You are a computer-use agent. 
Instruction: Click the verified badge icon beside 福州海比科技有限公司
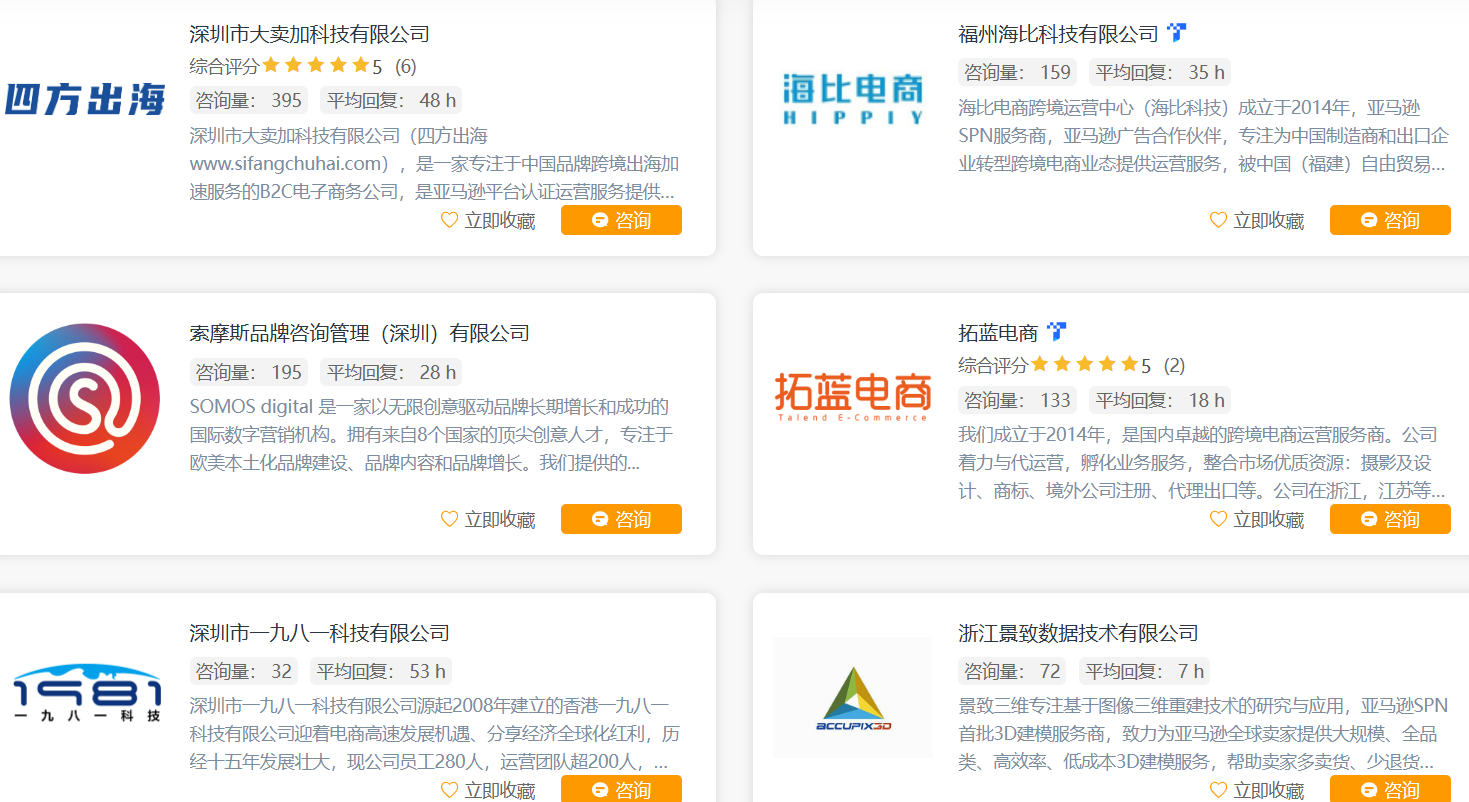[1176, 33]
